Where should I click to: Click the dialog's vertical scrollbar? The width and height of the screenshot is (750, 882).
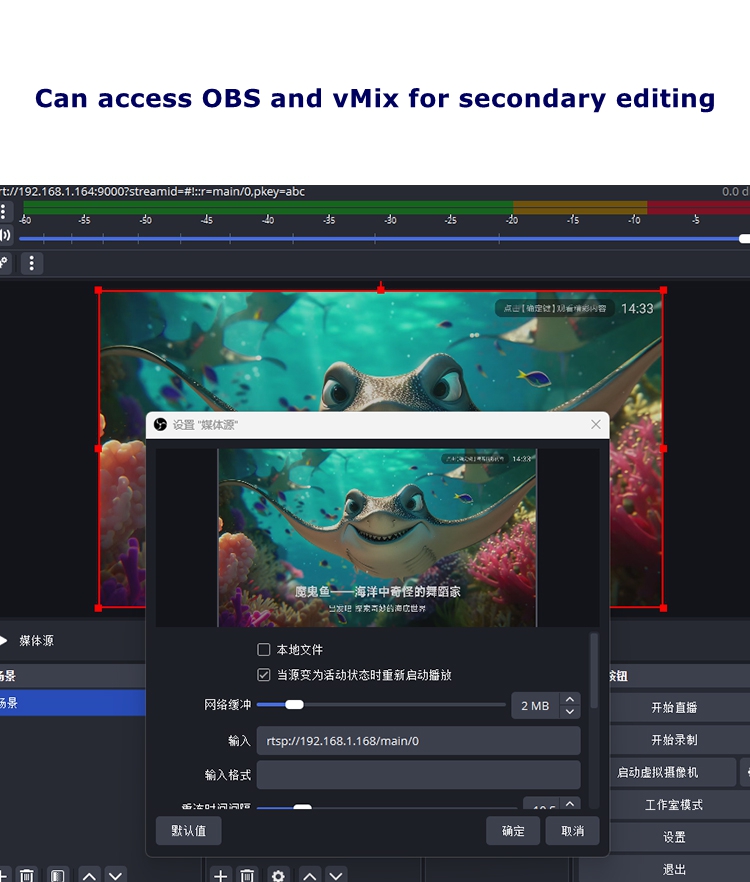click(594, 670)
